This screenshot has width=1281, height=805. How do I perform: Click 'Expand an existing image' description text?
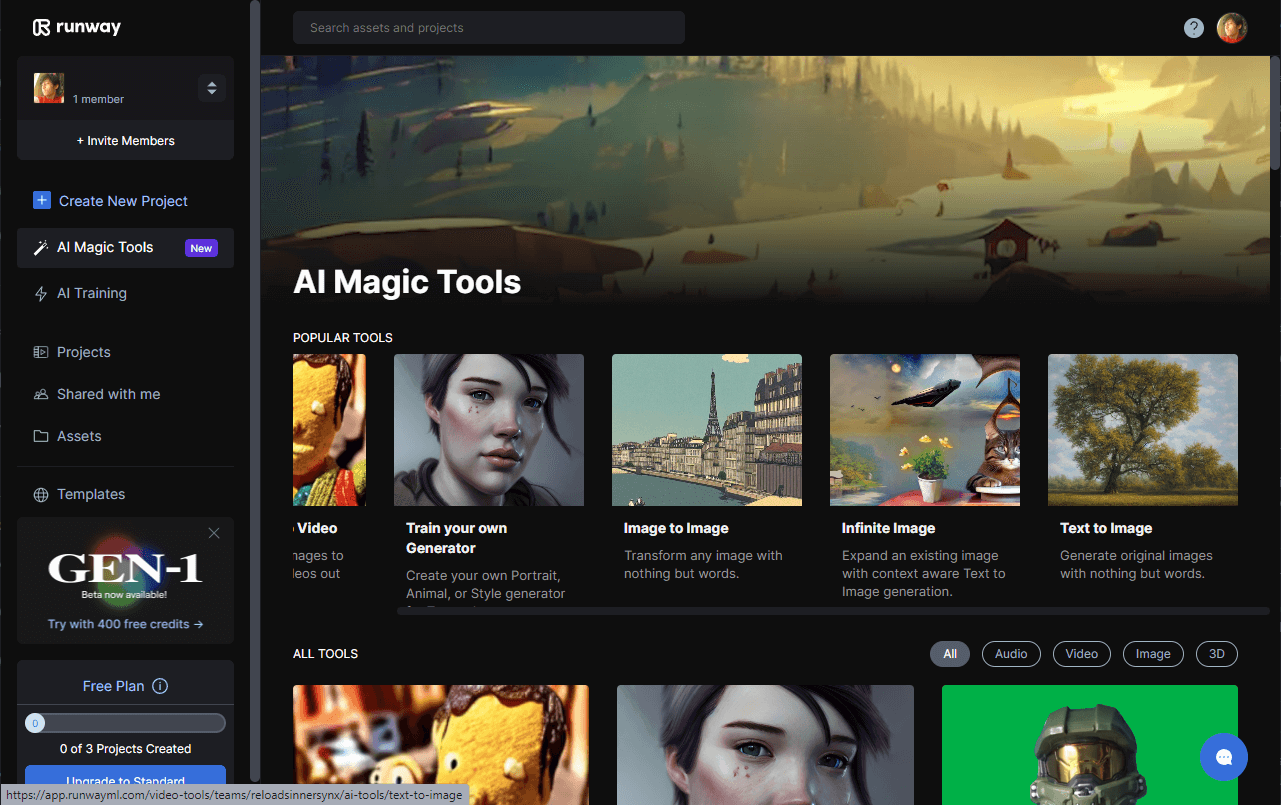(924, 574)
